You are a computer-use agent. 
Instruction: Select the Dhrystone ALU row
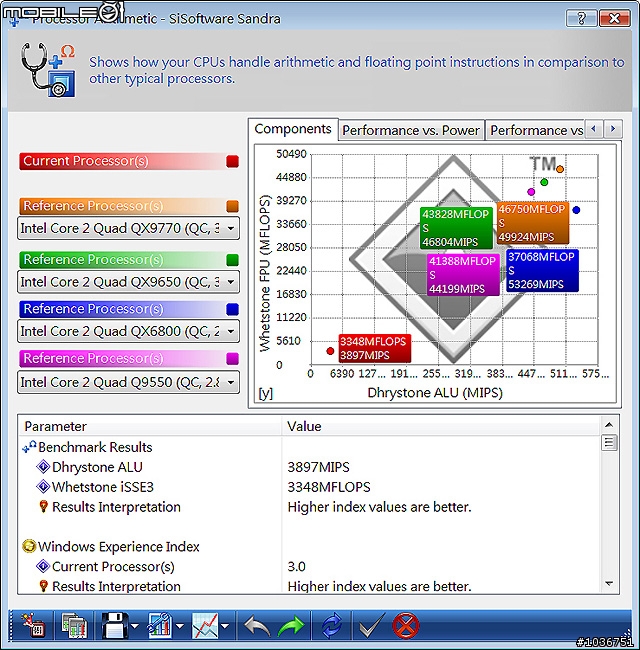click(x=309, y=467)
